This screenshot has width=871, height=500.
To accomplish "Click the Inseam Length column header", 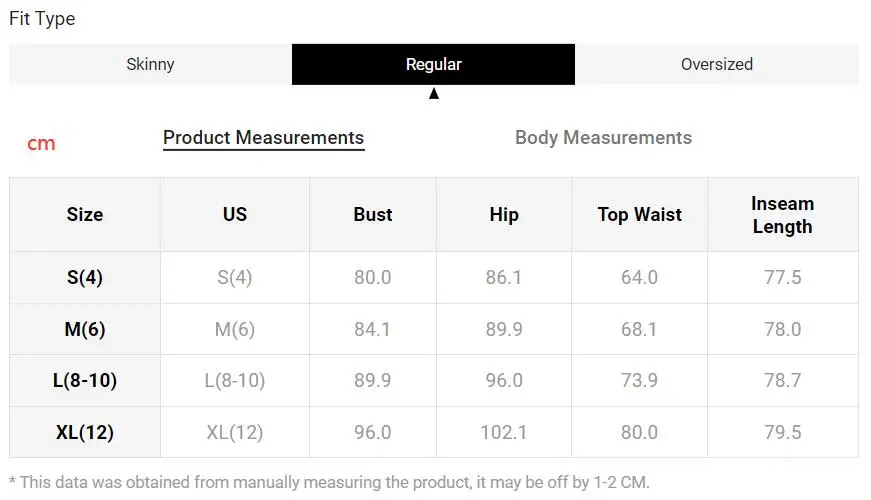I will tap(783, 214).
